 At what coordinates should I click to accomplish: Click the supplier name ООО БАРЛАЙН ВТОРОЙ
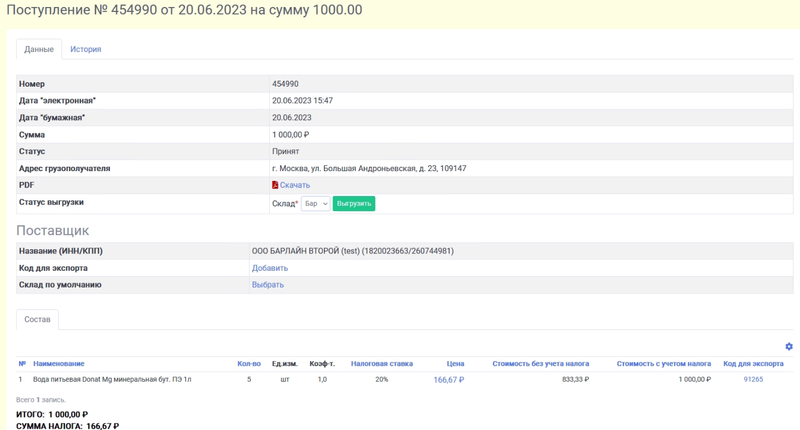(353, 251)
